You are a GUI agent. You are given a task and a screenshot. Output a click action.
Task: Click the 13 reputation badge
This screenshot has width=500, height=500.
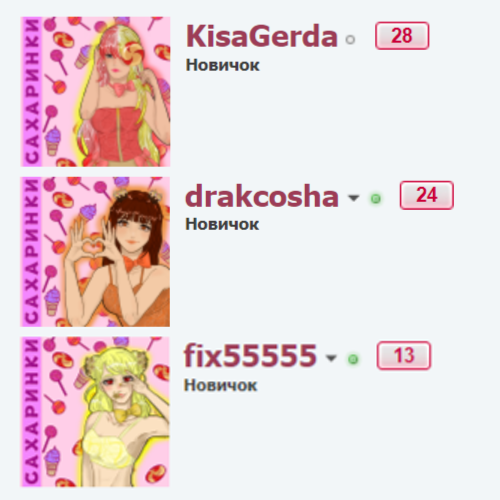(404, 355)
